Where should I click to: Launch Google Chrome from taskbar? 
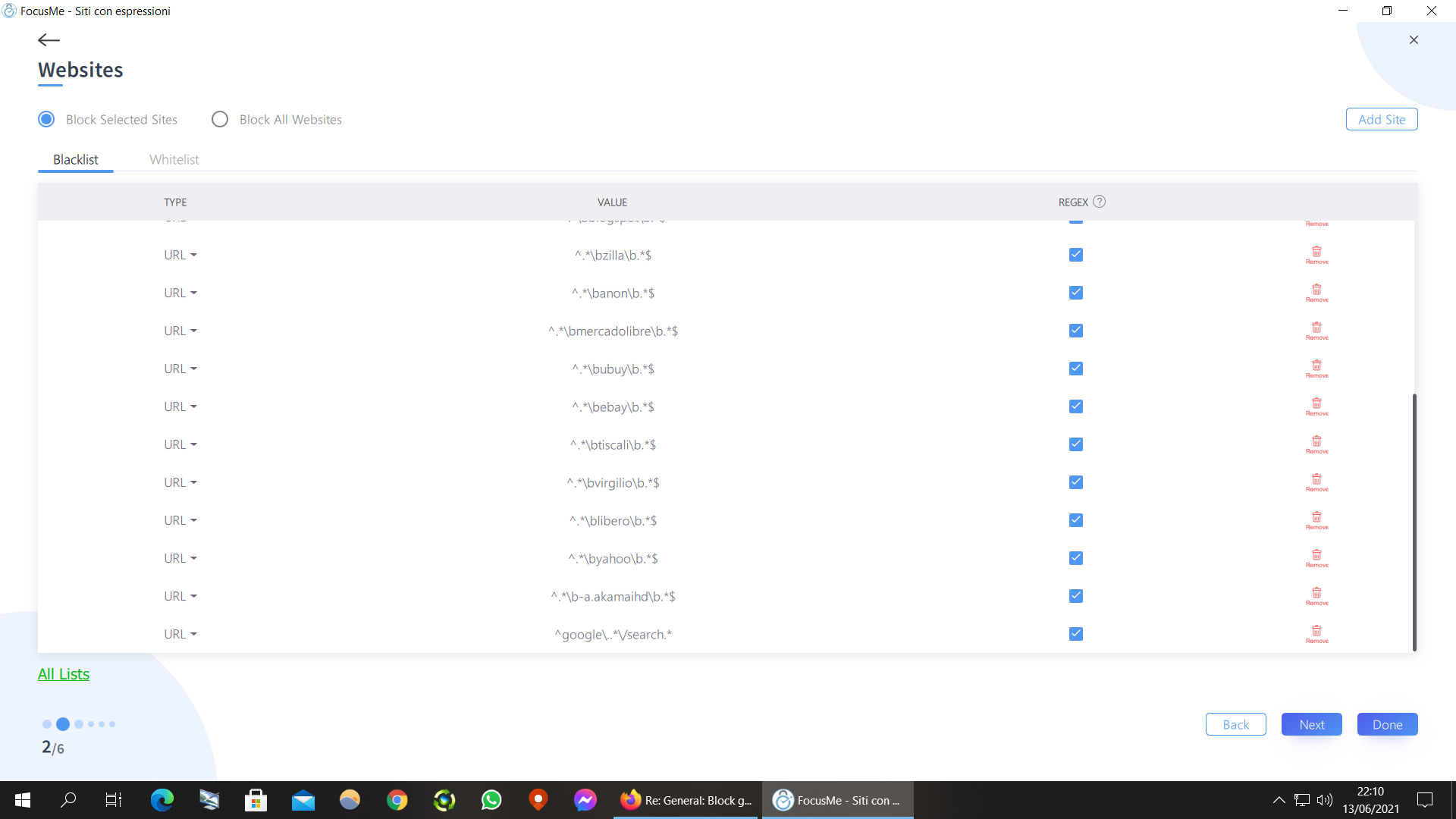397,800
